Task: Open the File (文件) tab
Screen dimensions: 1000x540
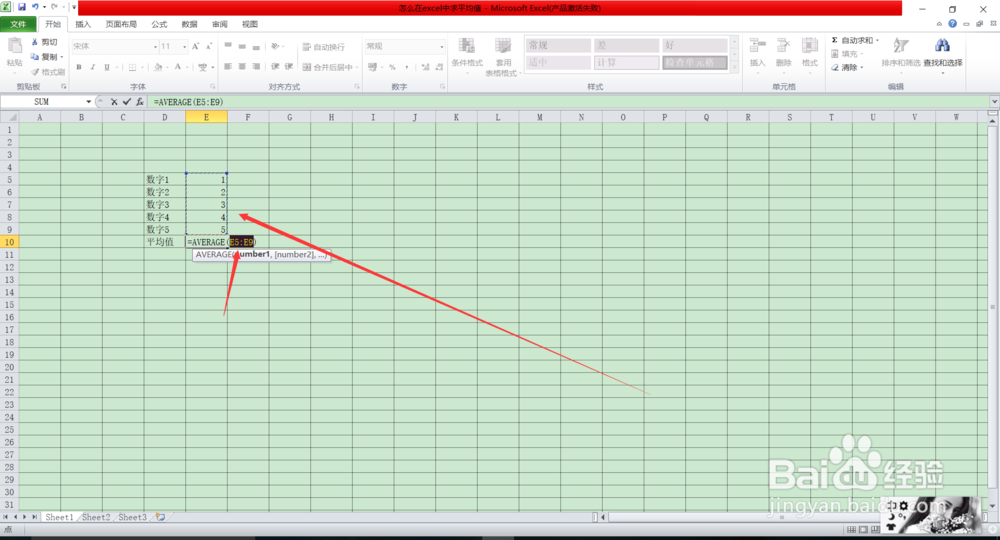Action: coord(18,24)
